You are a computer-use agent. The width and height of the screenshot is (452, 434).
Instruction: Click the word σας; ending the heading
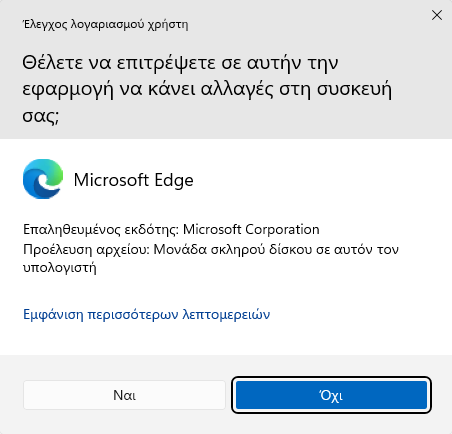41,115
